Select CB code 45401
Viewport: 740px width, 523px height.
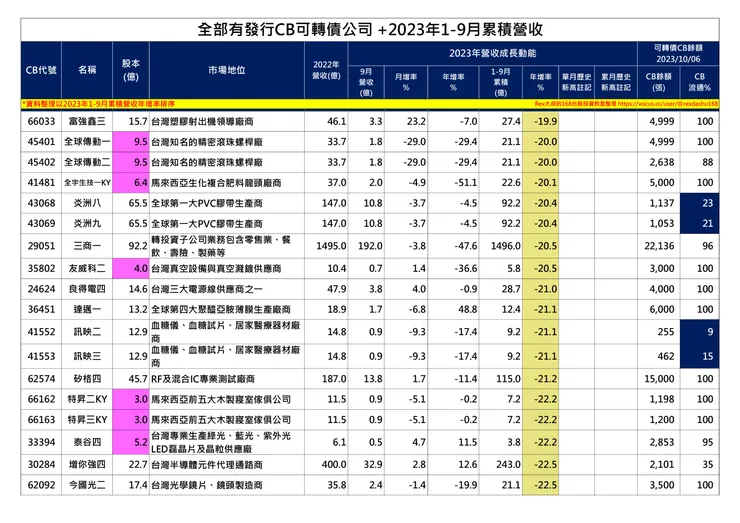[x=41, y=142]
